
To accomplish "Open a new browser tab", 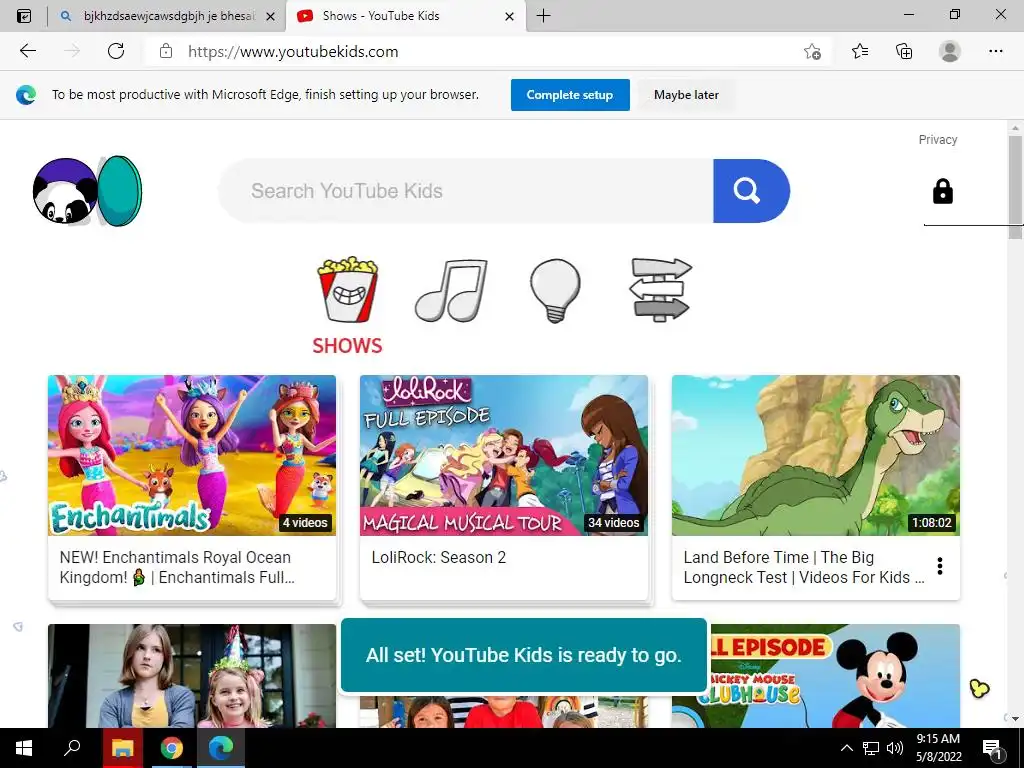I will 543,16.
